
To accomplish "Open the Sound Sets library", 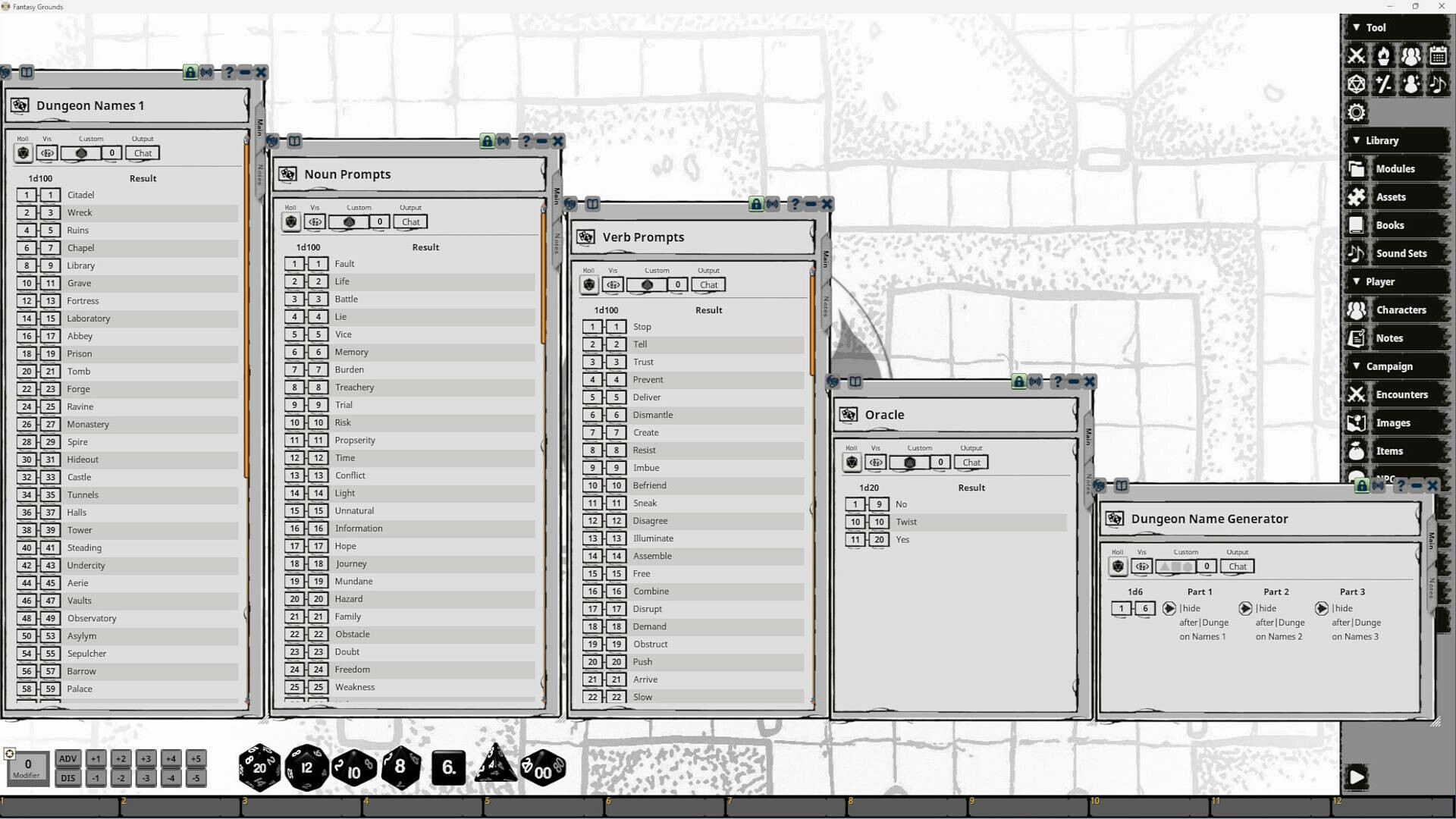I will (1400, 253).
